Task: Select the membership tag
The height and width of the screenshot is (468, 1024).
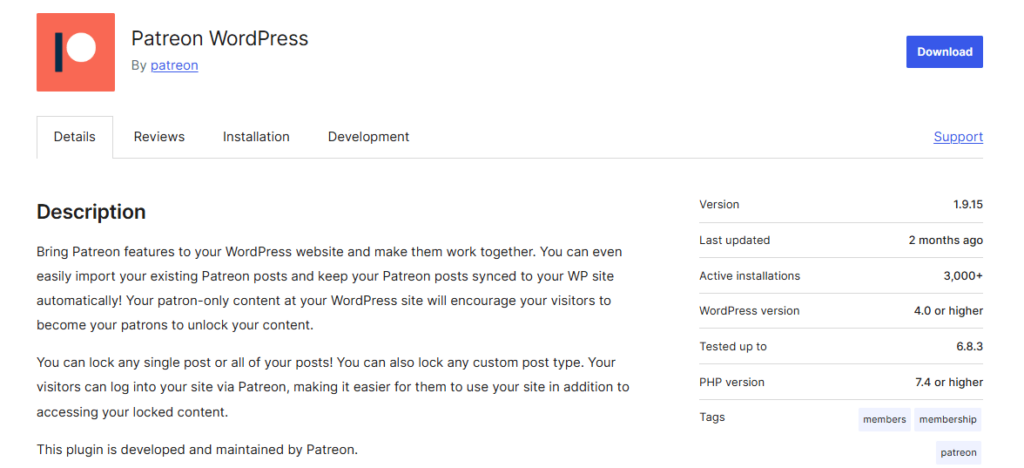Action: coord(947,420)
